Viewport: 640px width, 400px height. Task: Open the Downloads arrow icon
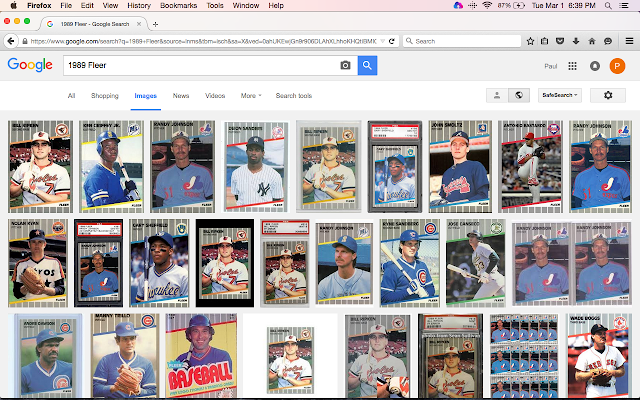(x=576, y=41)
